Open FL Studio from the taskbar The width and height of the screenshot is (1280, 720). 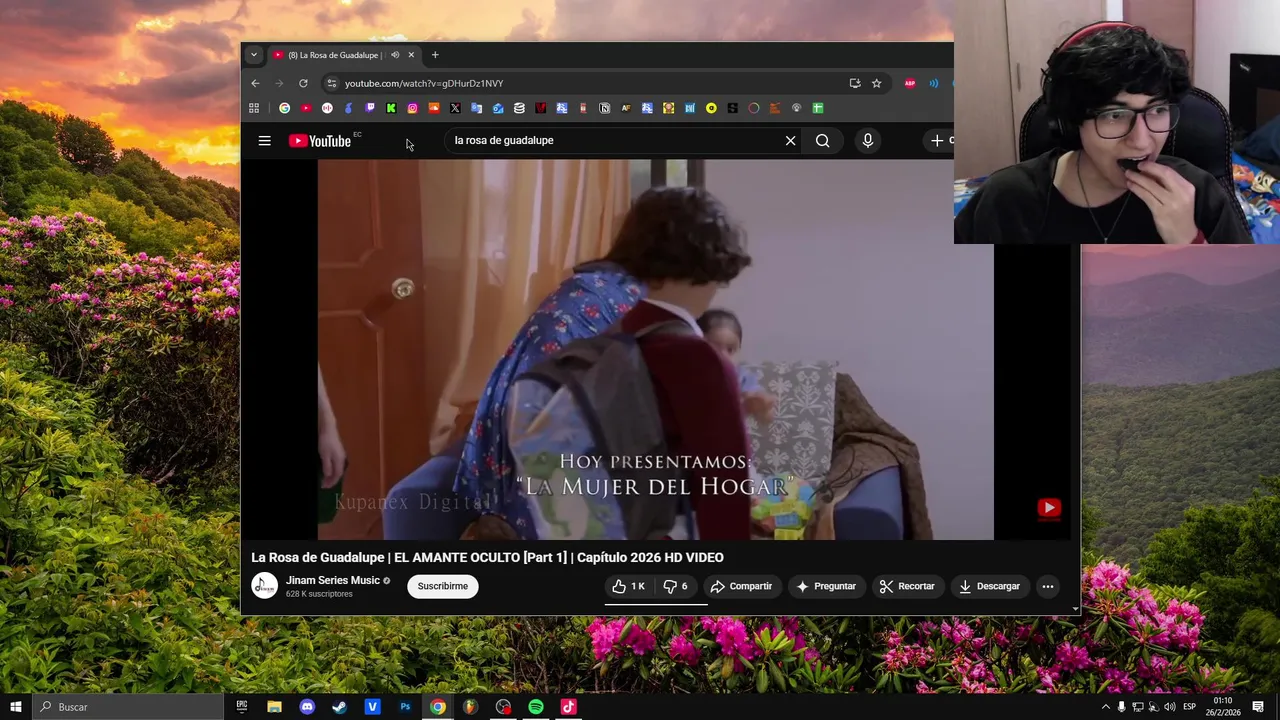point(470,707)
